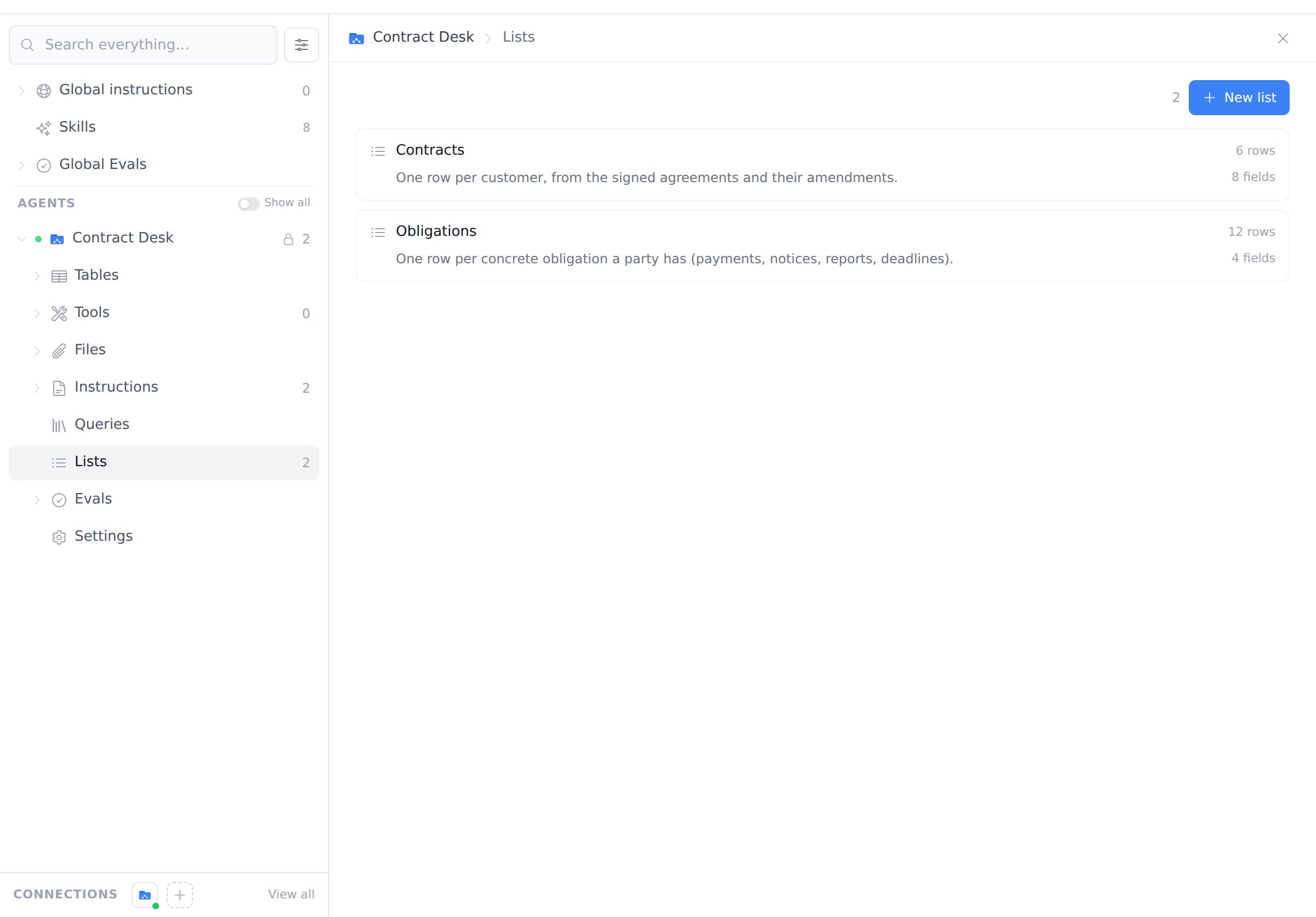The image size is (1316, 917).
Task: Click the Skills sparkle icon
Action: (43, 128)
